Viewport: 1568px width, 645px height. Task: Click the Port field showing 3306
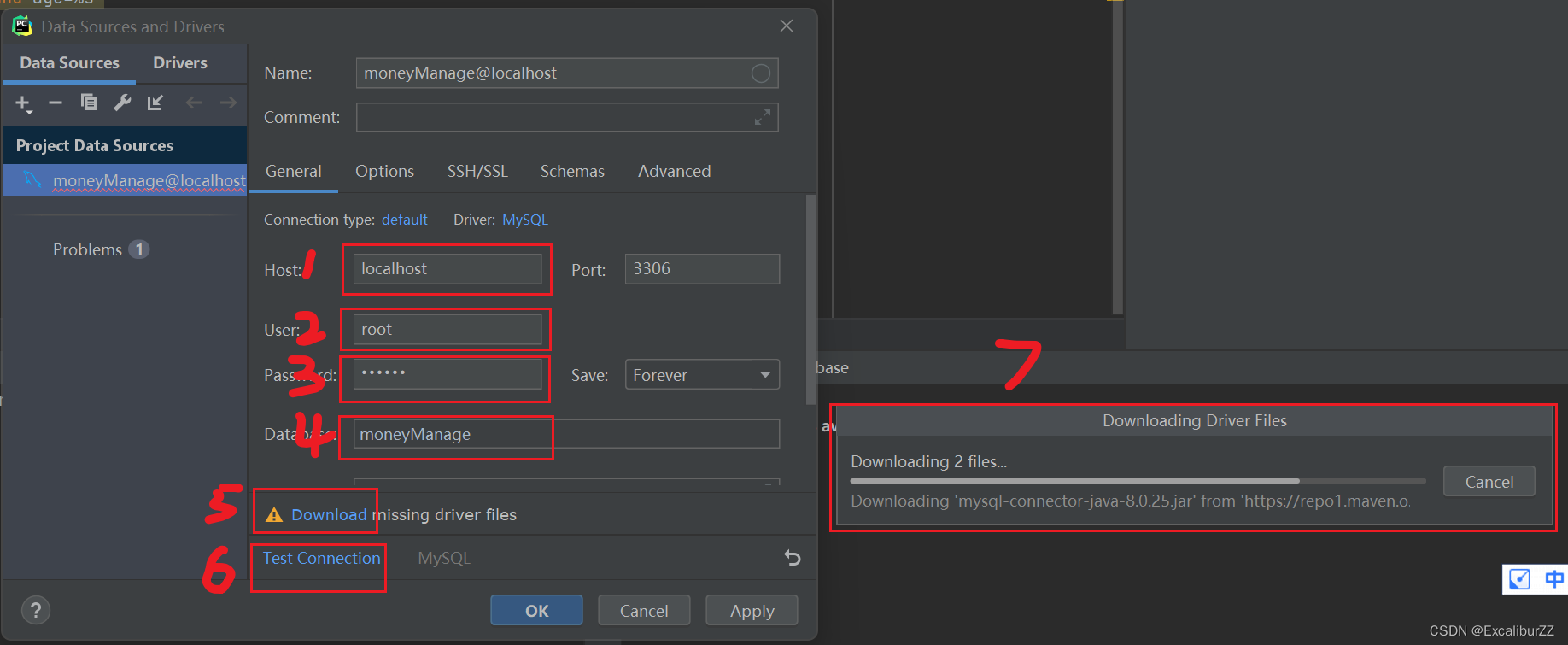pos(702,269)
